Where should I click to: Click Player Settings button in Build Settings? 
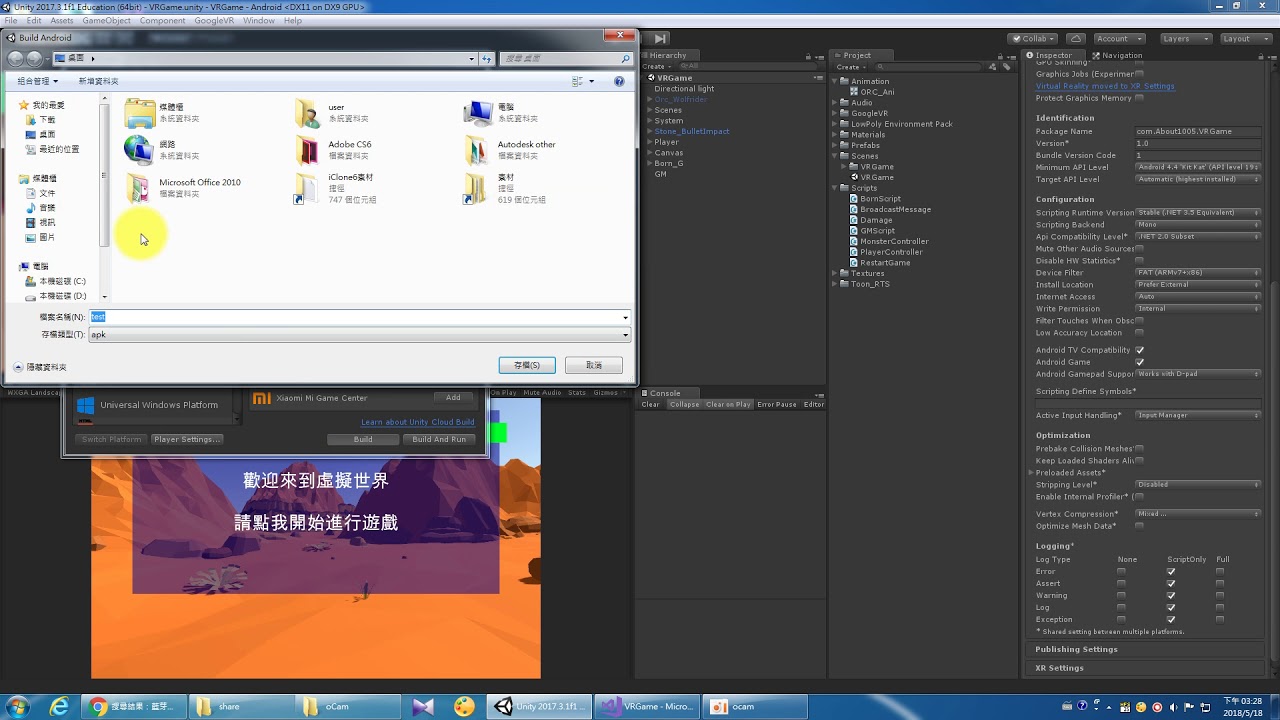click(x=186, y=439)
